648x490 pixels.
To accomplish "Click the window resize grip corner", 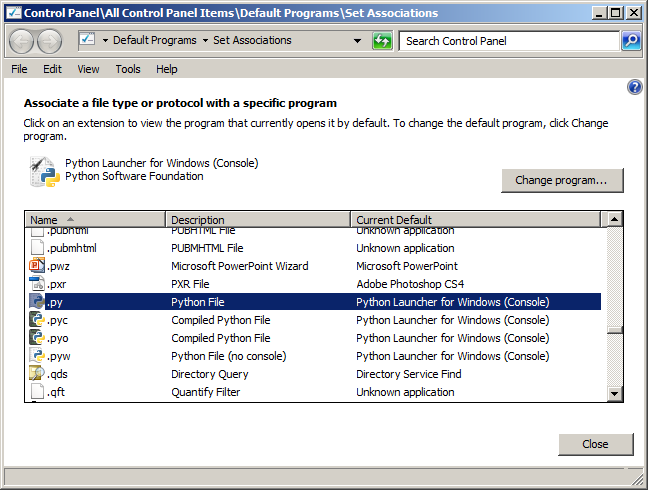I will 638,480.
